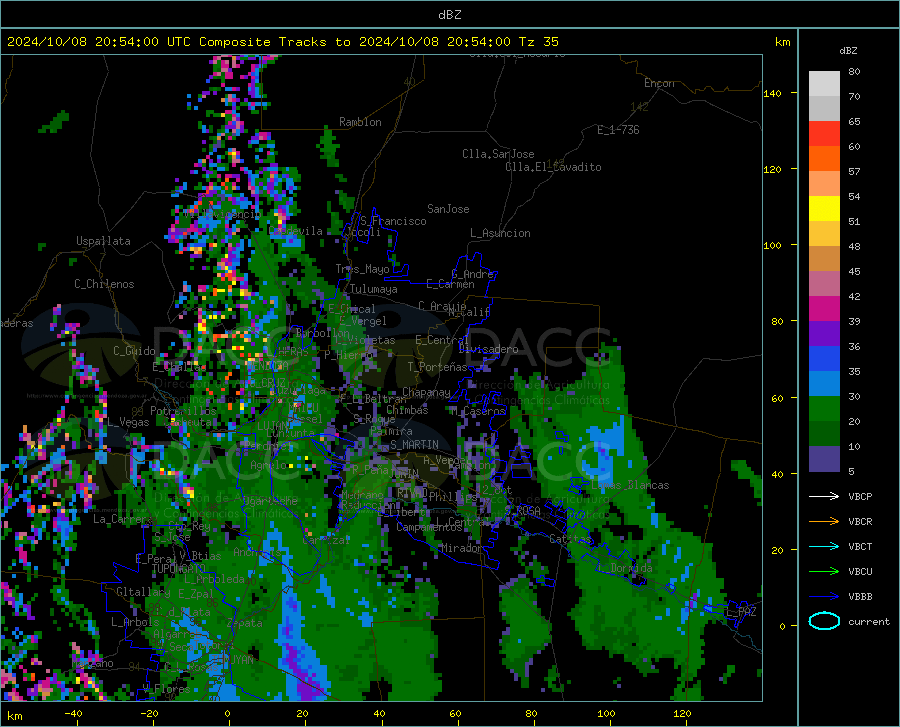The image size is (900, 727).
Task: Select the dark purple 5 dBZ swatch
Action: [824, 459]
